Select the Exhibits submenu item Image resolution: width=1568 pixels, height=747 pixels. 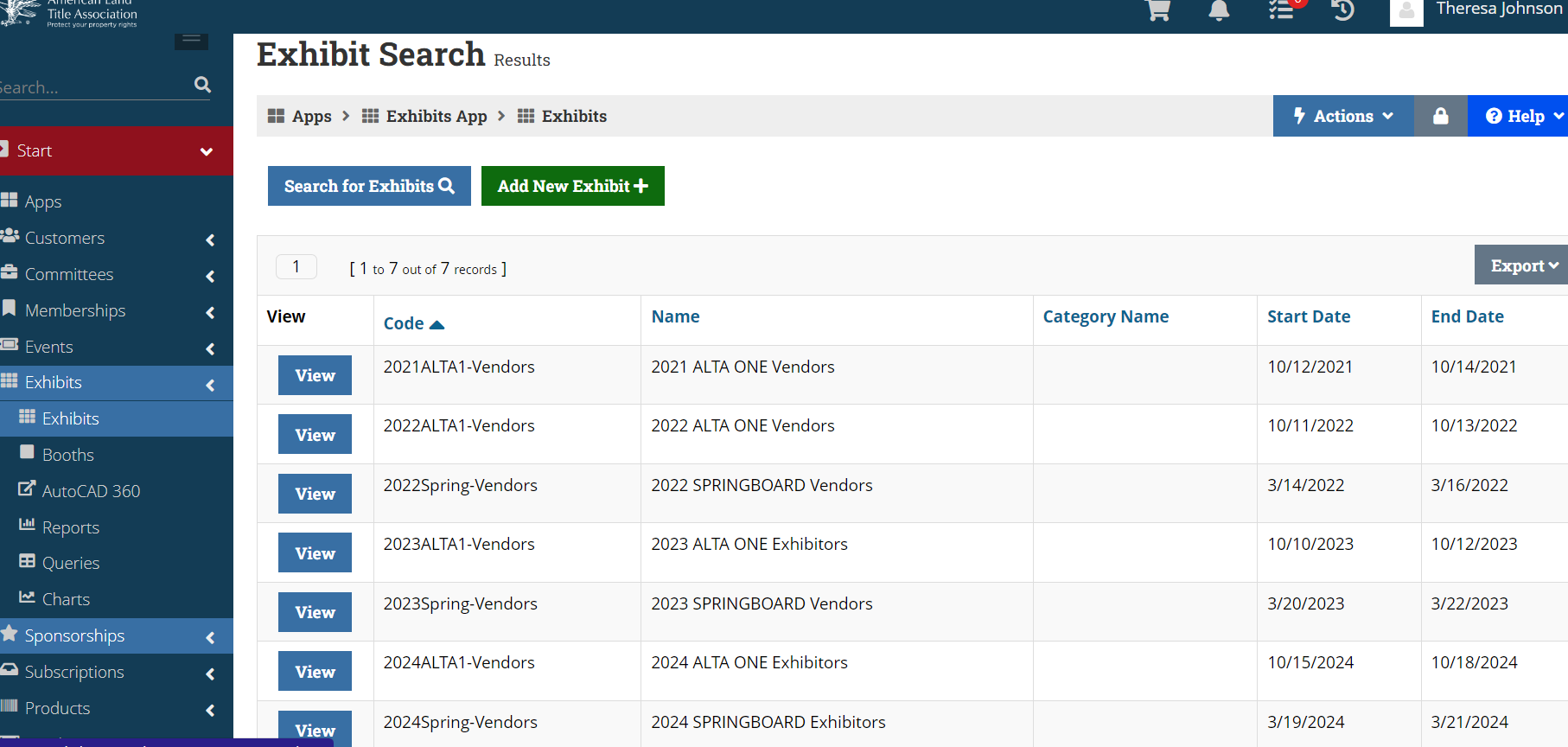[71, 418]
